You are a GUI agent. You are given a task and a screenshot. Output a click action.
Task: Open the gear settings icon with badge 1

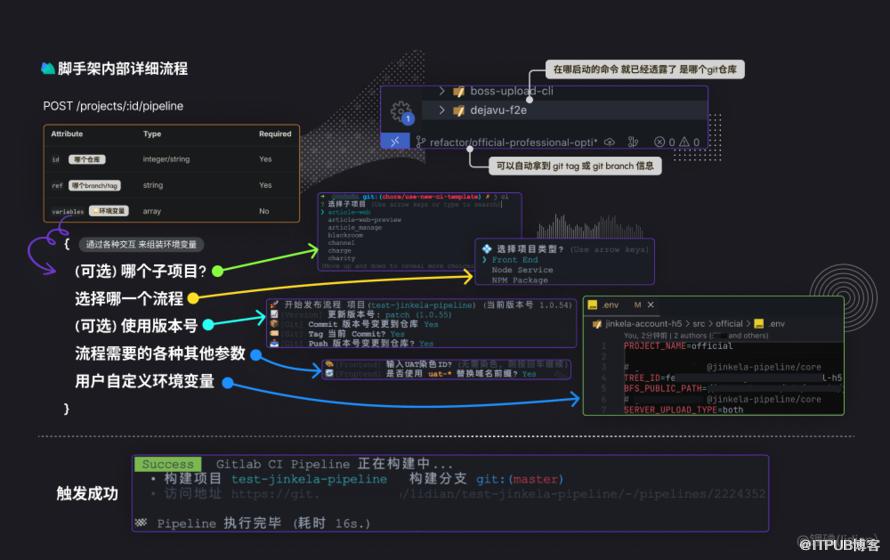(401, 111)
